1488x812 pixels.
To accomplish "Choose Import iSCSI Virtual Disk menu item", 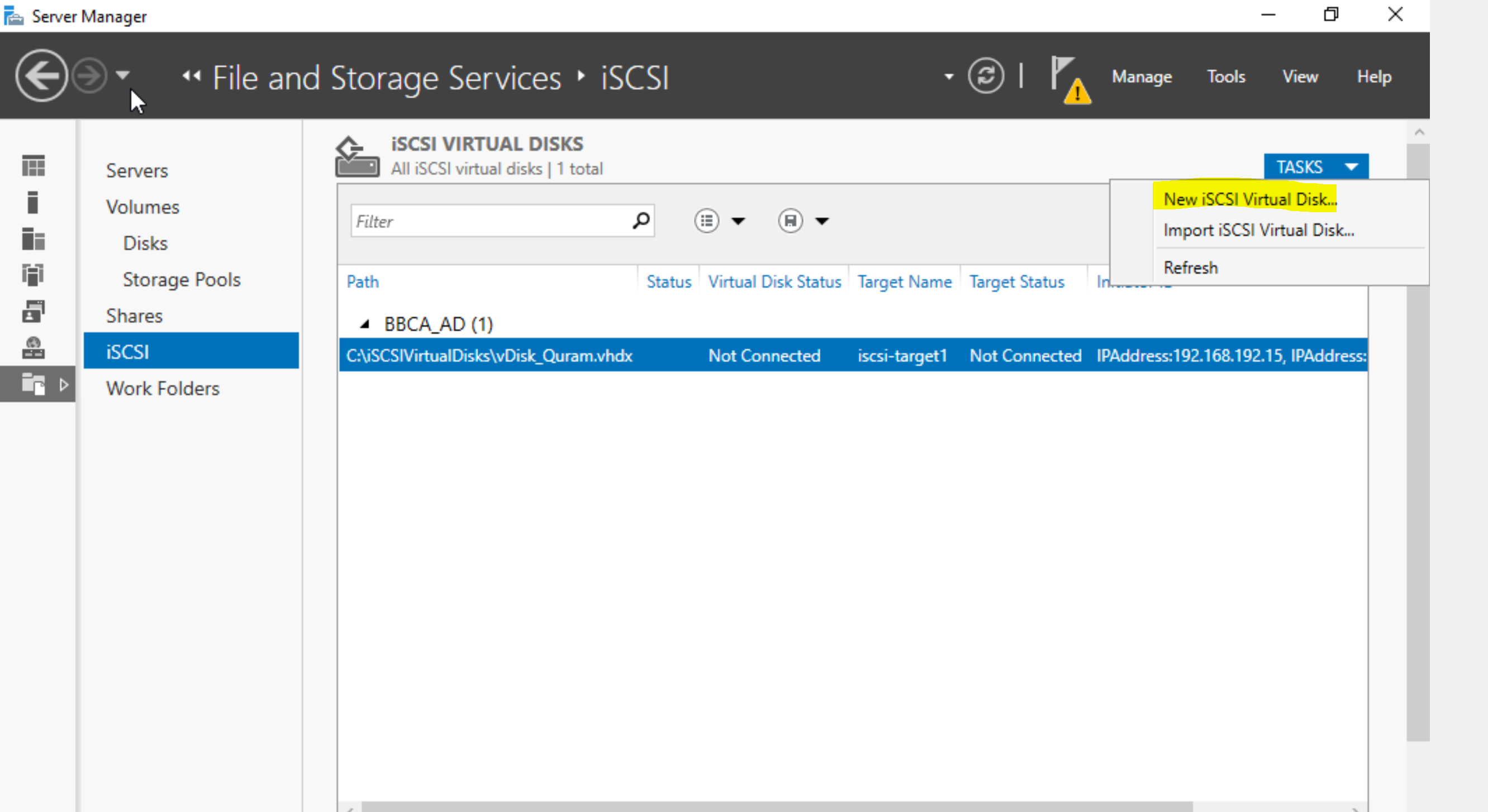I will (x=1259, y=231).
